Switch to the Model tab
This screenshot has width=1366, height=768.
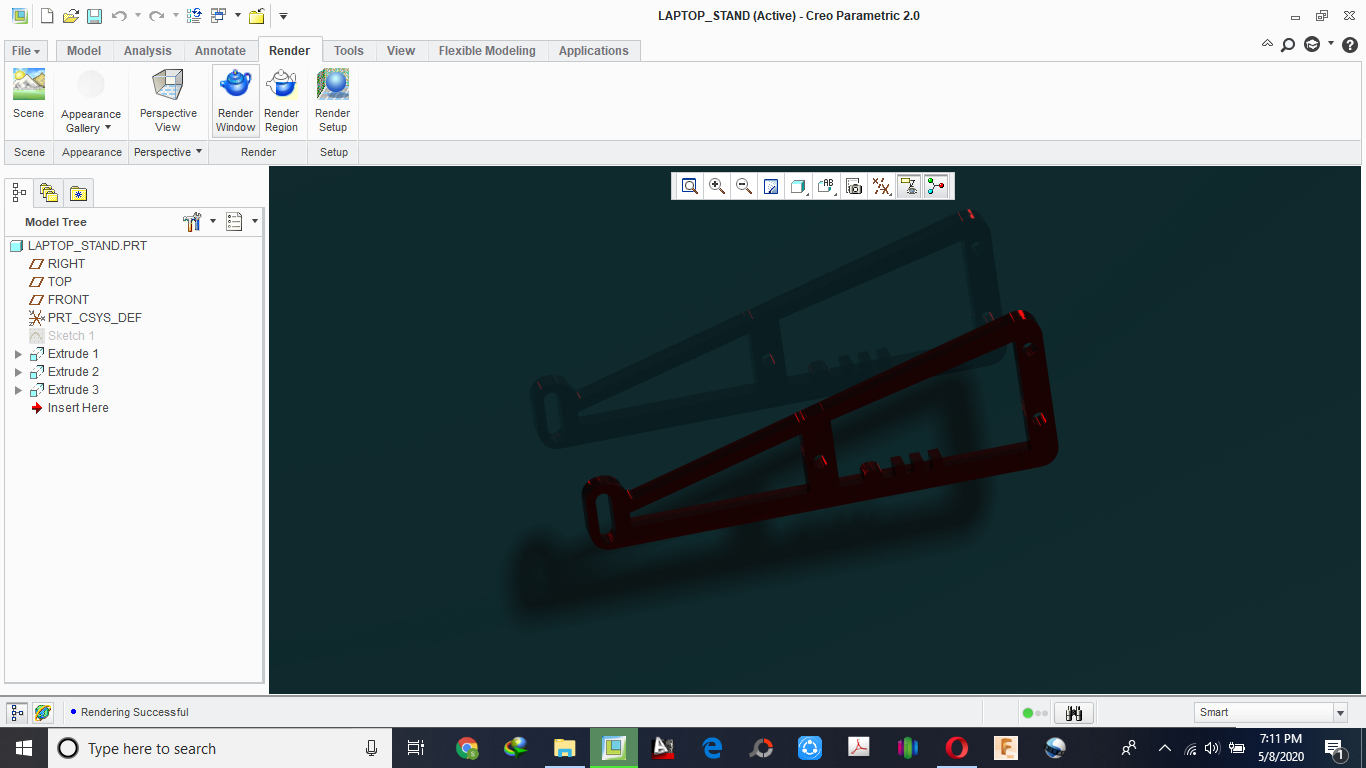point(84,51)
